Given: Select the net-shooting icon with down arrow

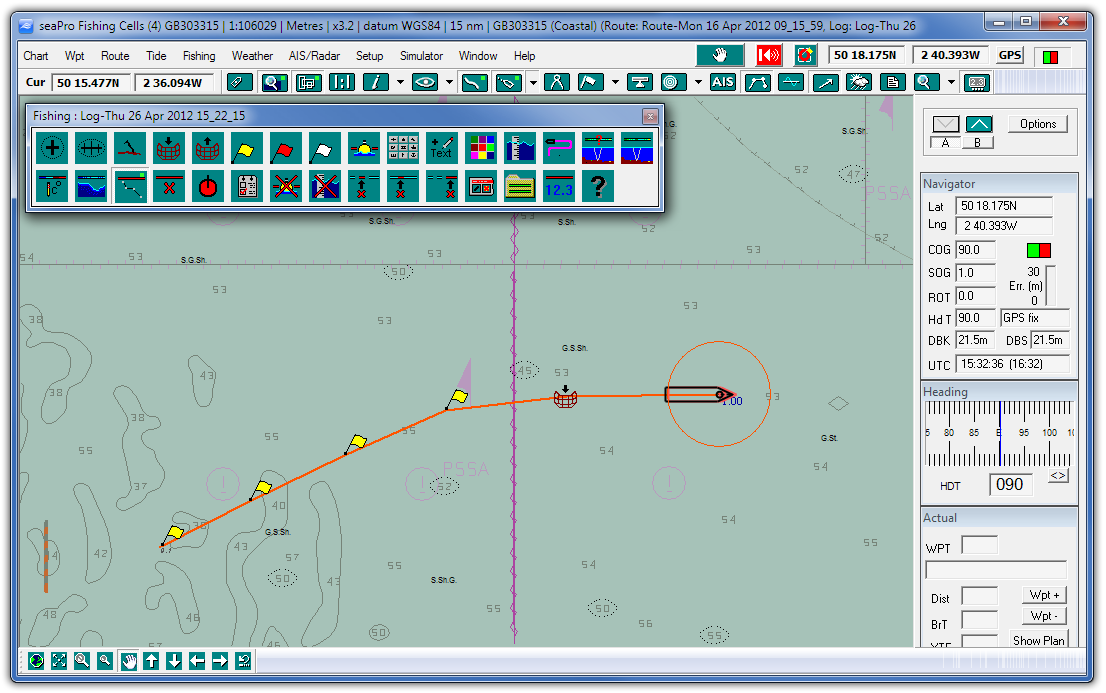Looking at the screenshot, I should (x=169, y=148).
